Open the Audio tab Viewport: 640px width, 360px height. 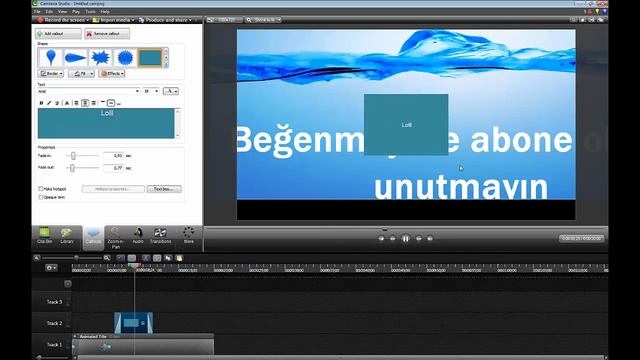(138, 236)
